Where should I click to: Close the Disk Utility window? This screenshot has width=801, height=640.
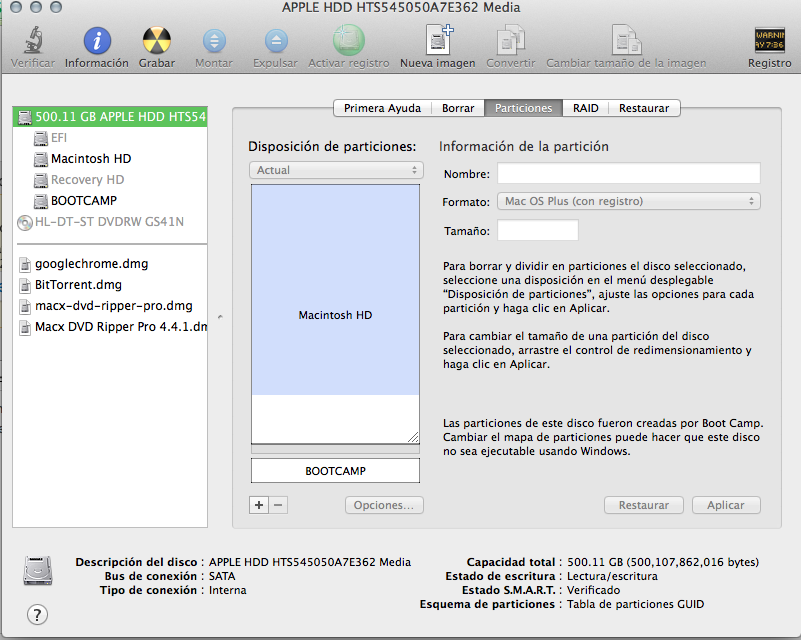(16, 7)
